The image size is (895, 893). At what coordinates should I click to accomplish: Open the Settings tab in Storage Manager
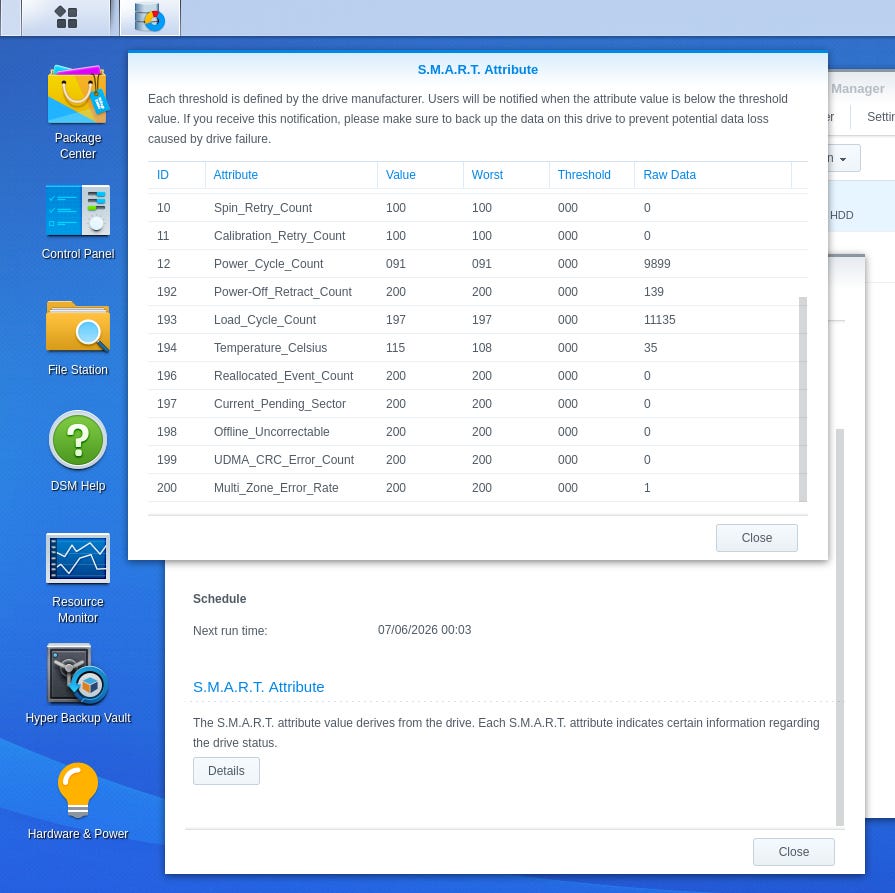coord(880,117)
